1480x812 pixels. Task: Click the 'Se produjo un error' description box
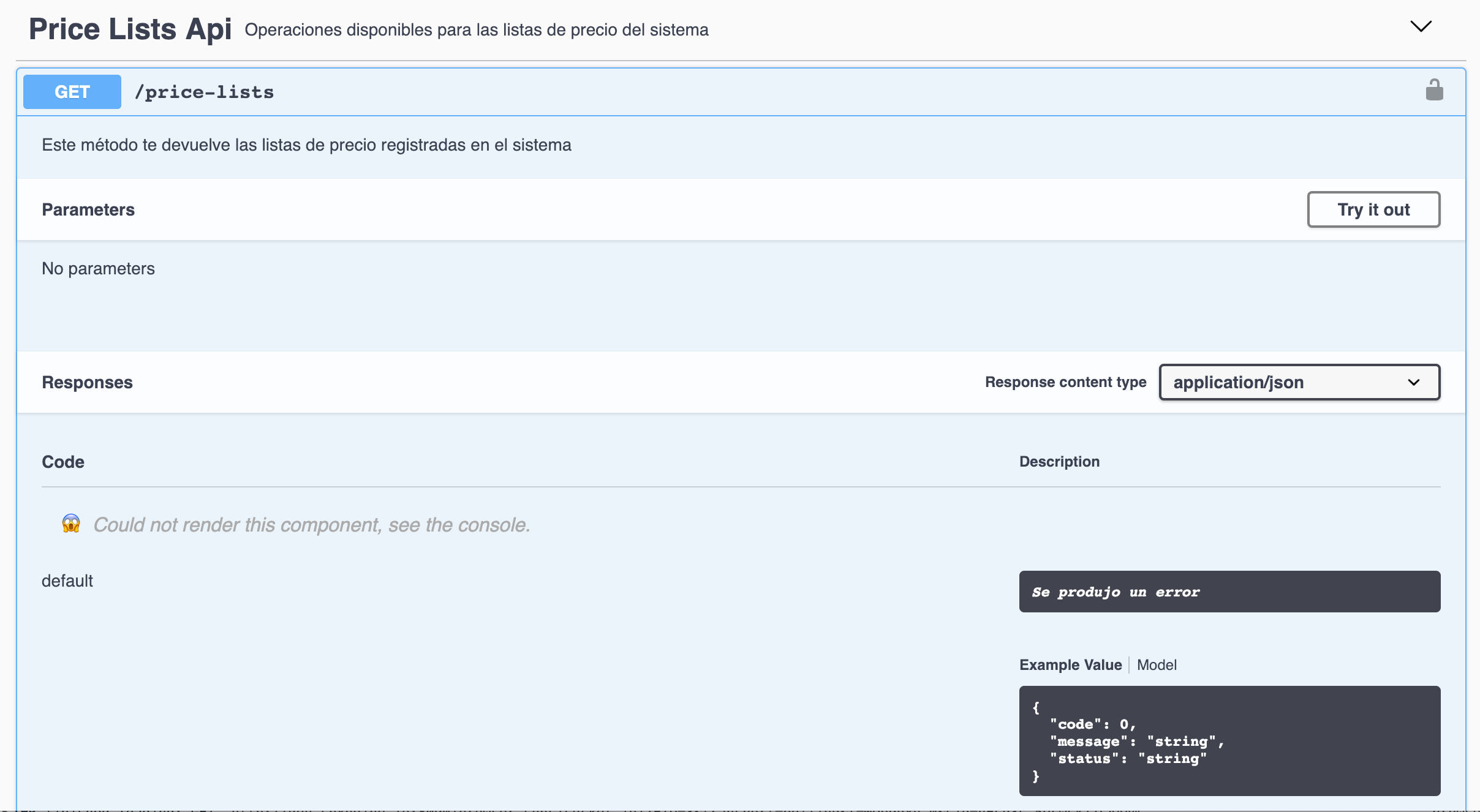(x=1229, y=592)
